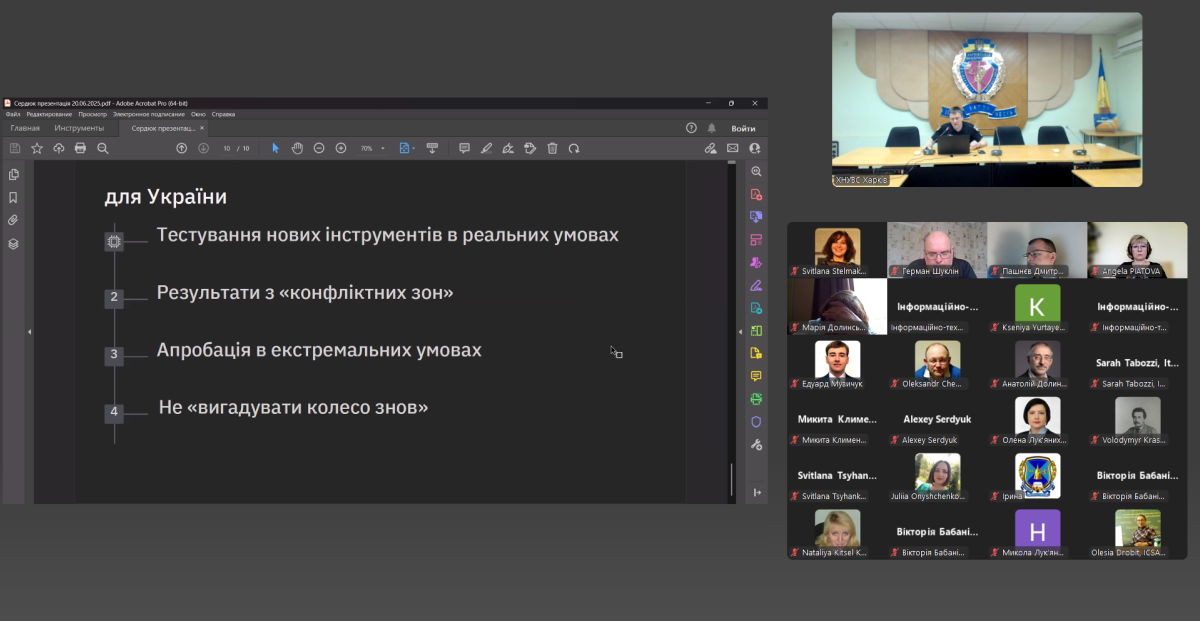This screenshot has height=621, width=1200.
Task: Open the bookmarks panel in left sidebar
Action: point(13,197)
